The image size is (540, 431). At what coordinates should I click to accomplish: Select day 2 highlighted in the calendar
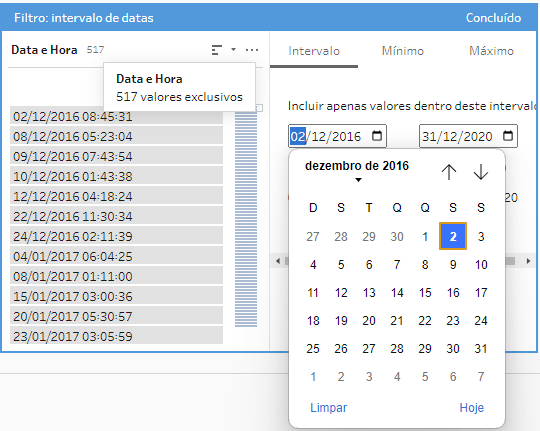453,236
